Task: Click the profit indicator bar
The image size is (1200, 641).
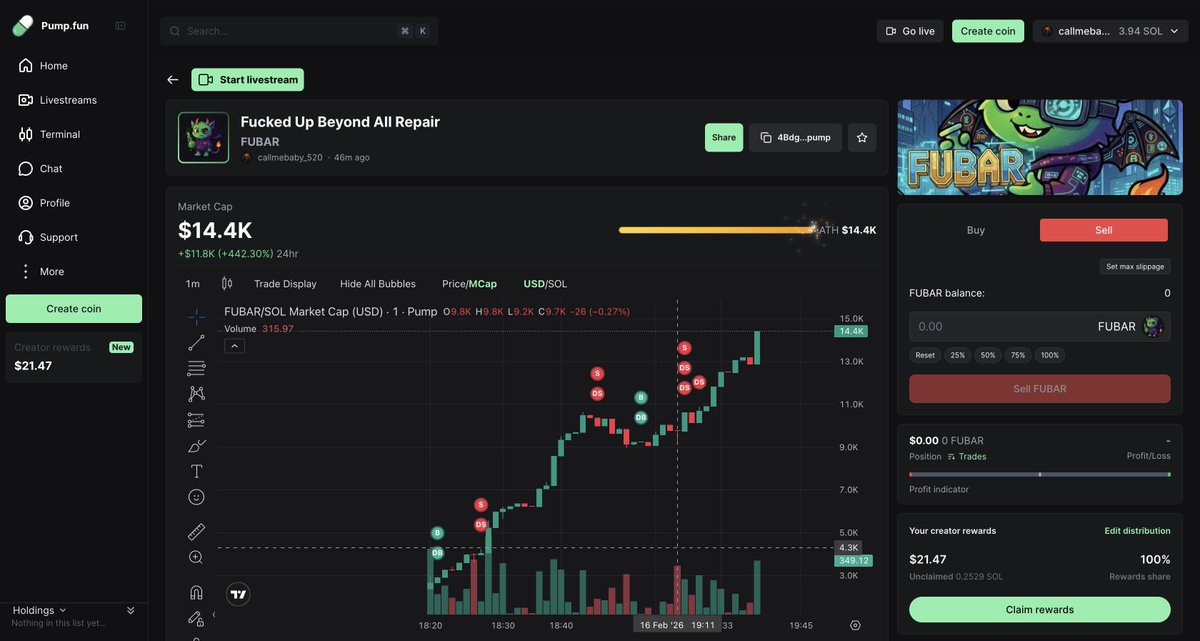Action: pos(1040,474)
